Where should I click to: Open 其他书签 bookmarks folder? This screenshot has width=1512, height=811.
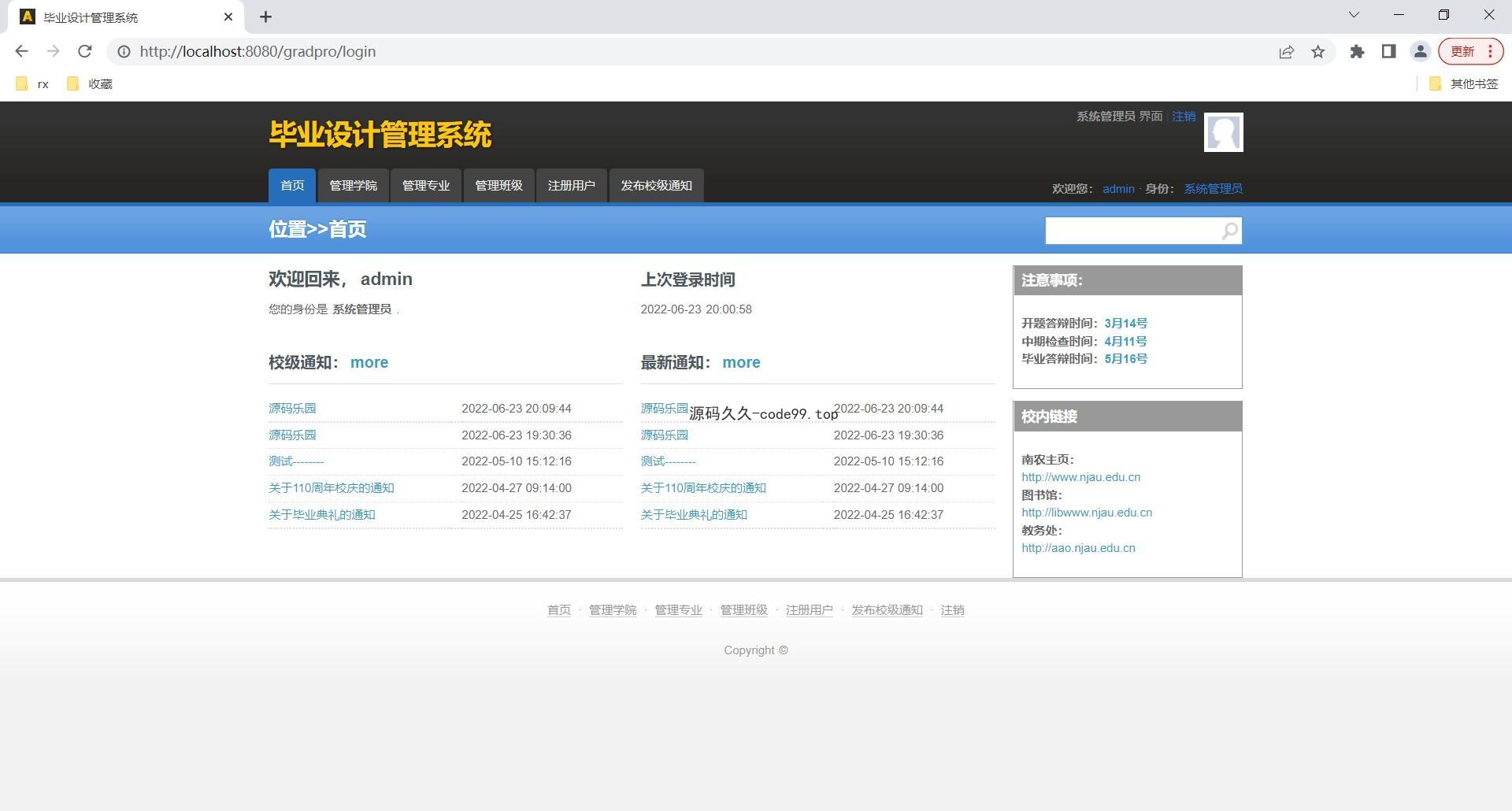coord(1463,83)
